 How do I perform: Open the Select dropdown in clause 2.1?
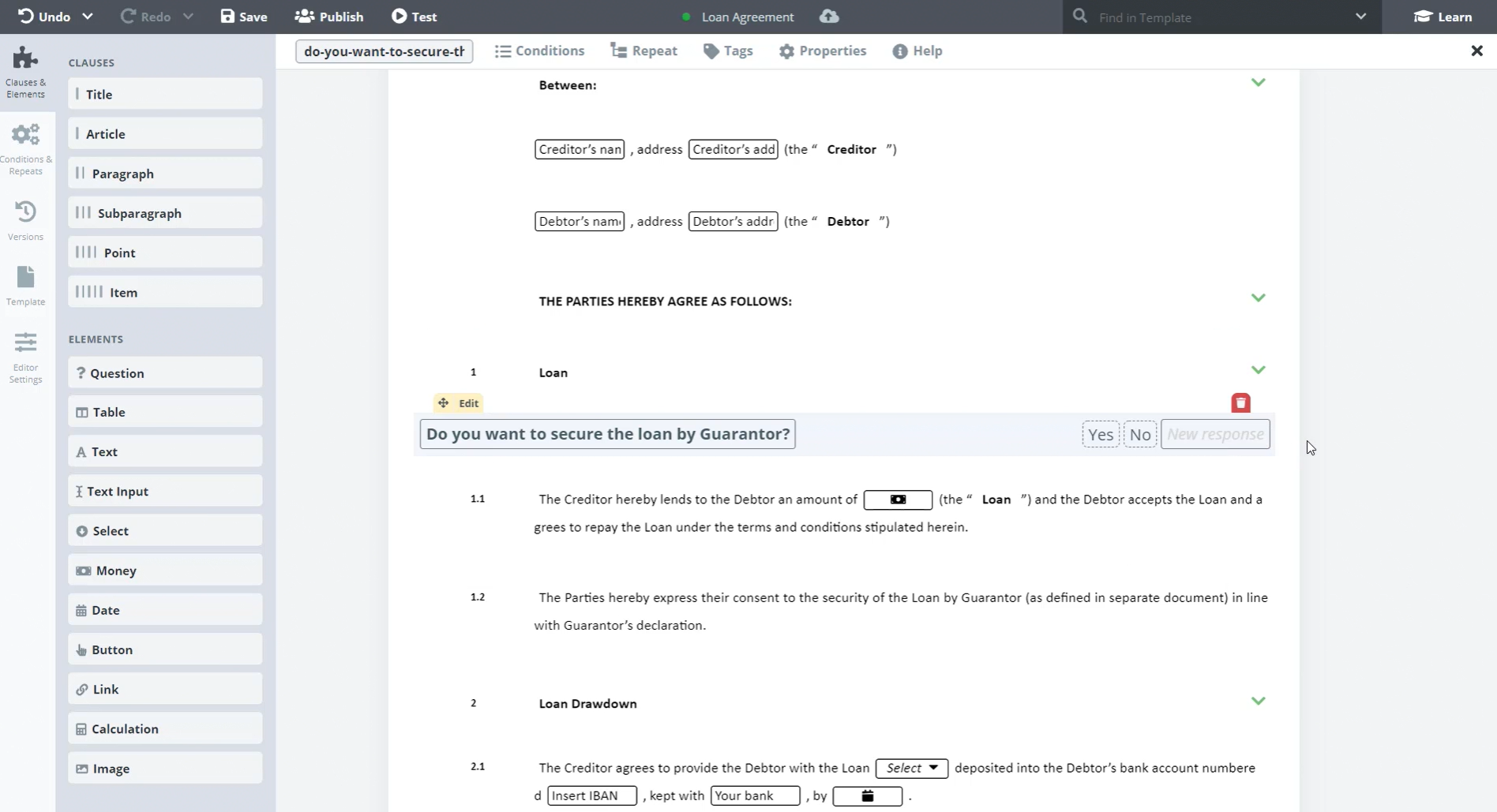(x=912, y=768)
